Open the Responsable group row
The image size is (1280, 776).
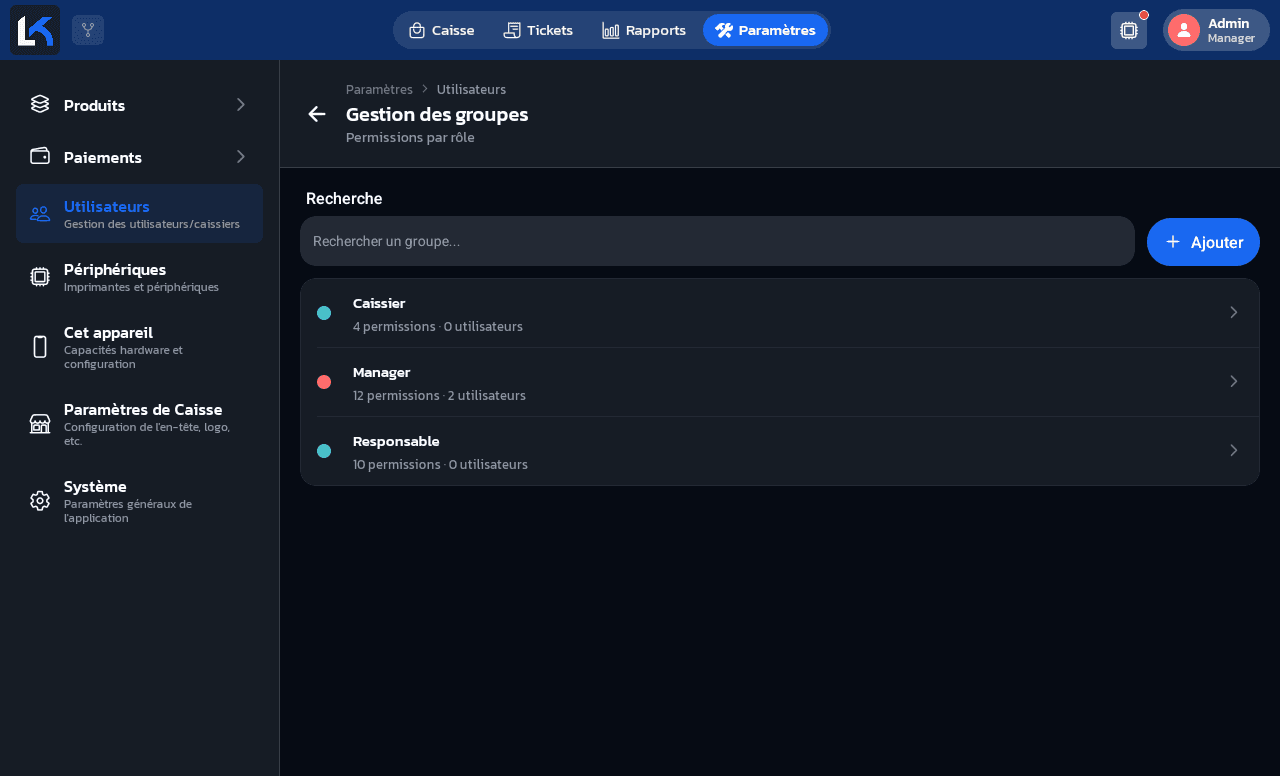pyautogui.click(x=780, y=451)
